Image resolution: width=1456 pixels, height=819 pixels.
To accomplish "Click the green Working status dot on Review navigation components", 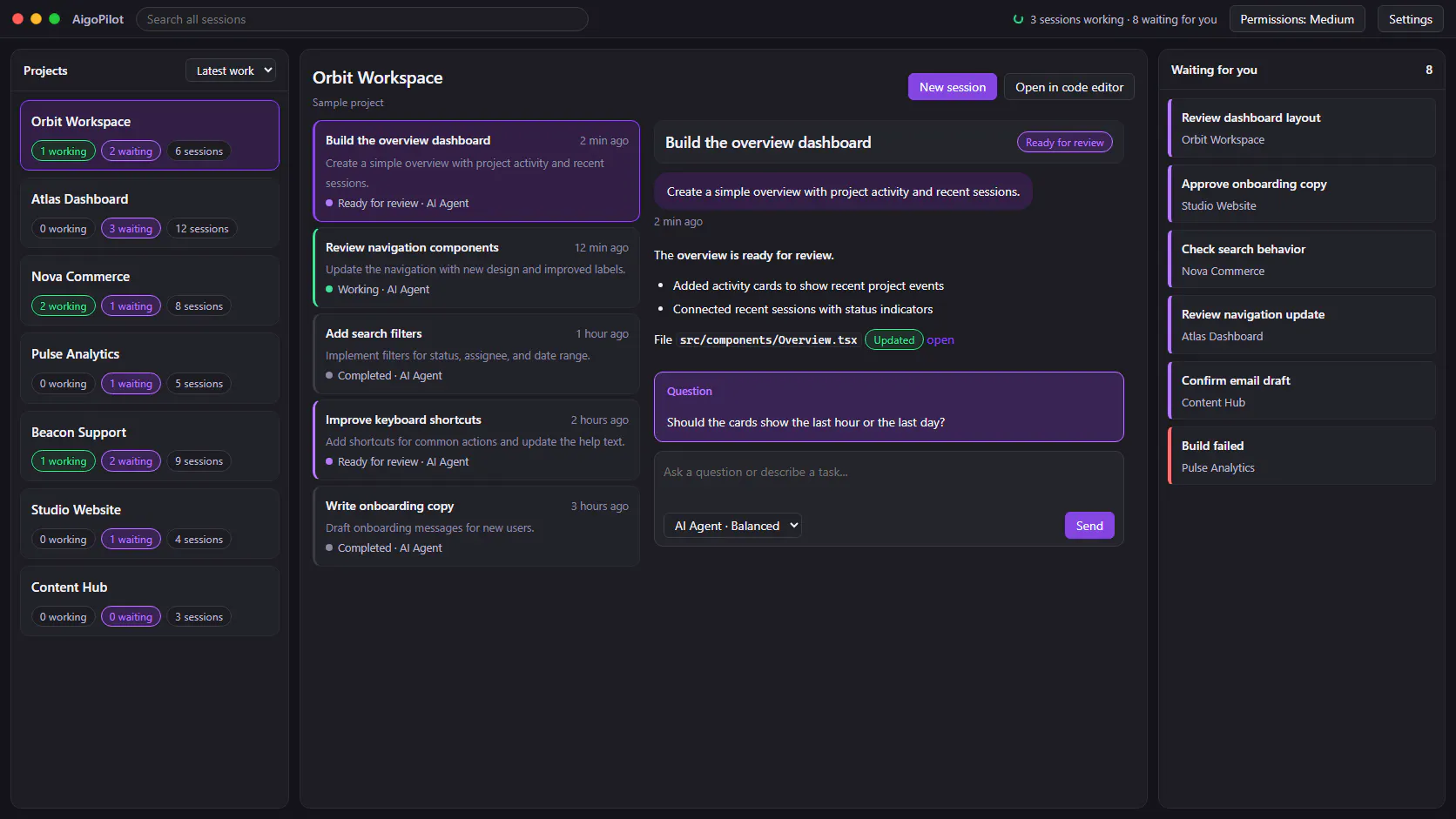I will (x=329, y=289).
